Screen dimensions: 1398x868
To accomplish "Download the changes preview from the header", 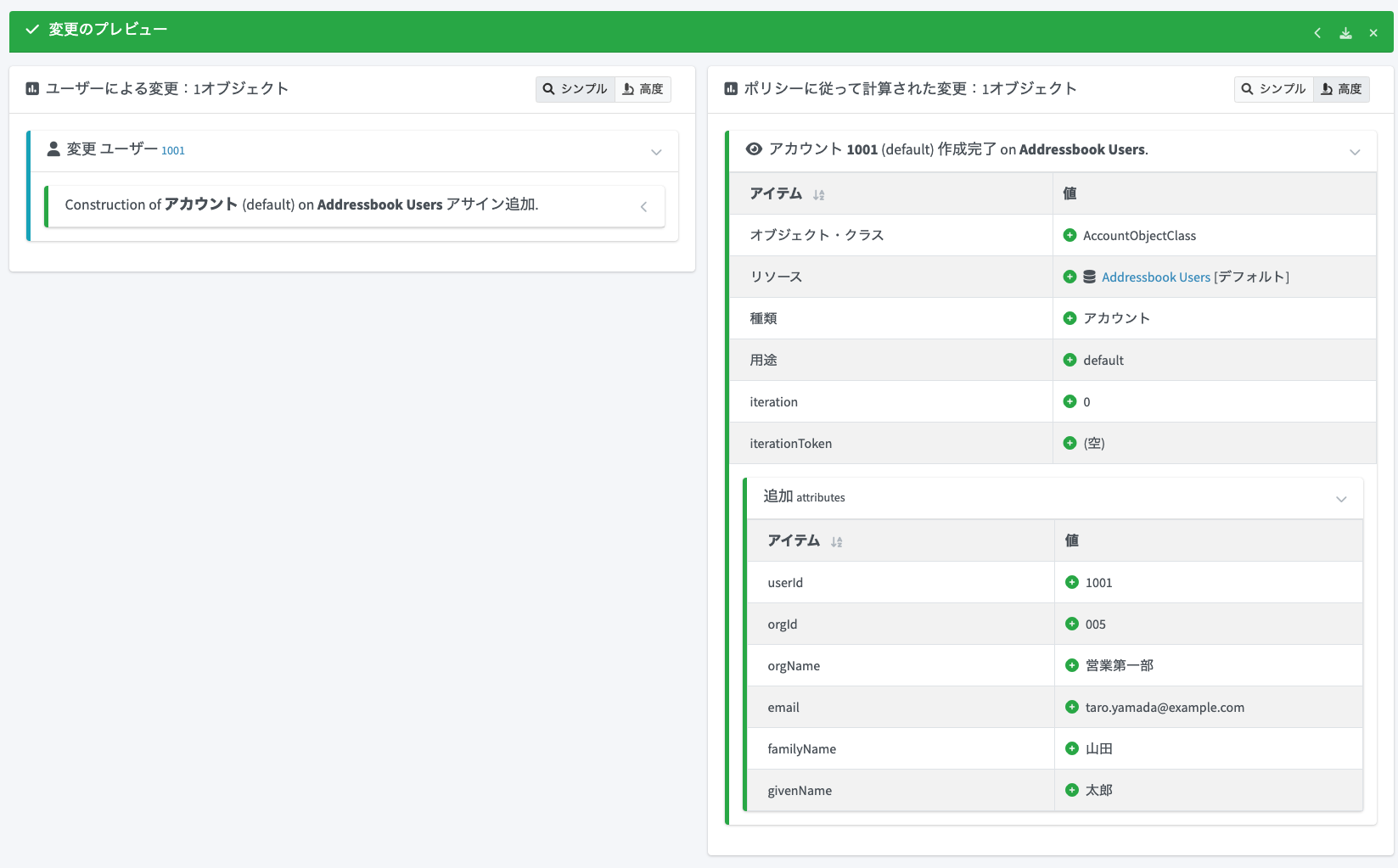I will (x=1345, y=33).
